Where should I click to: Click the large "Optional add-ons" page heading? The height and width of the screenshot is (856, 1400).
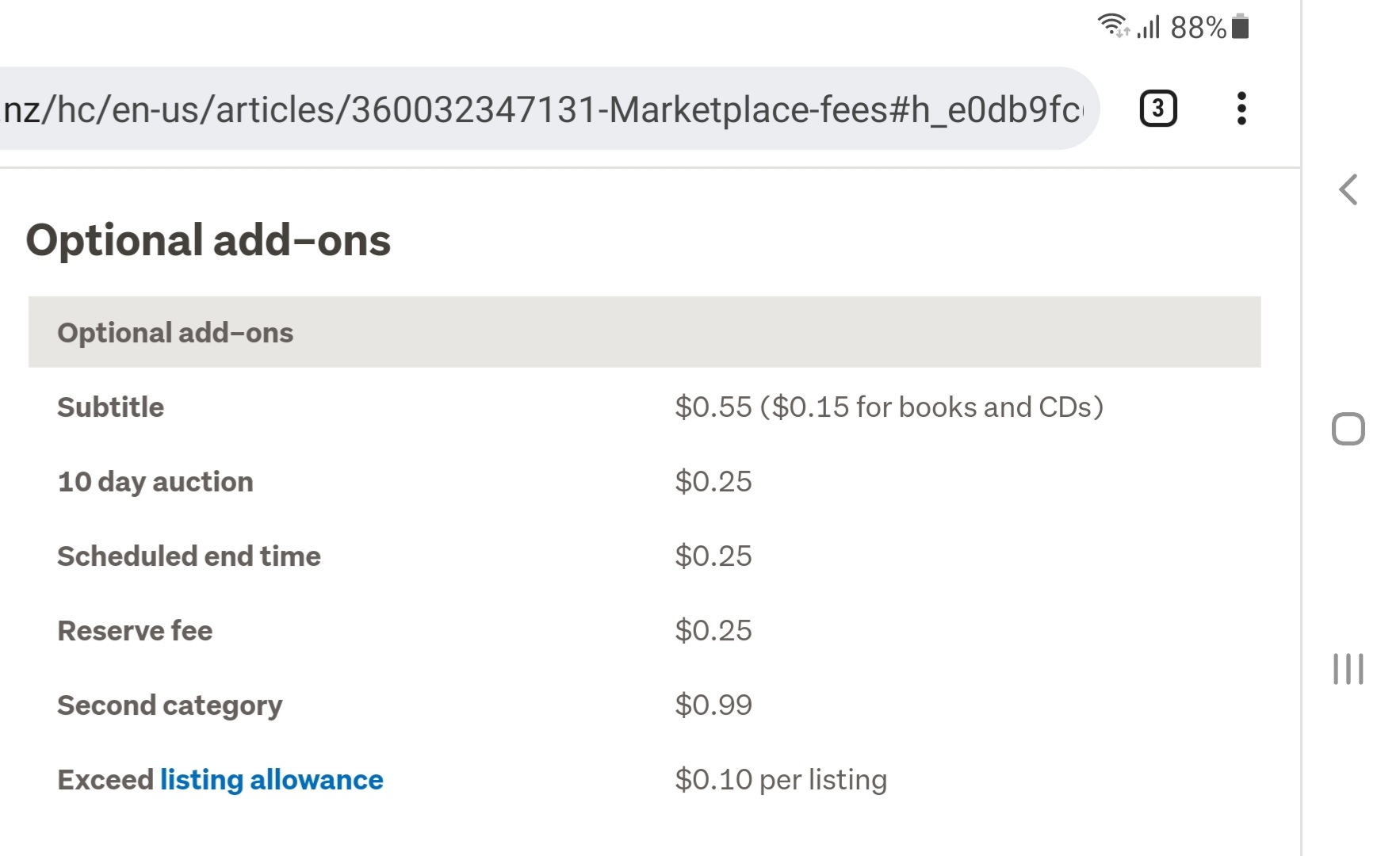click(x=208, y=240)
